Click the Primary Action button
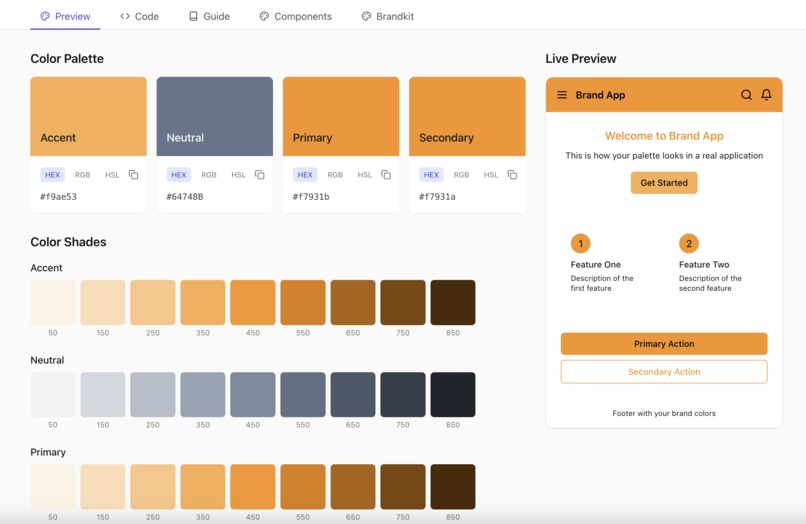The height and width of the screenshot is (524, 806). click(664, 344)
